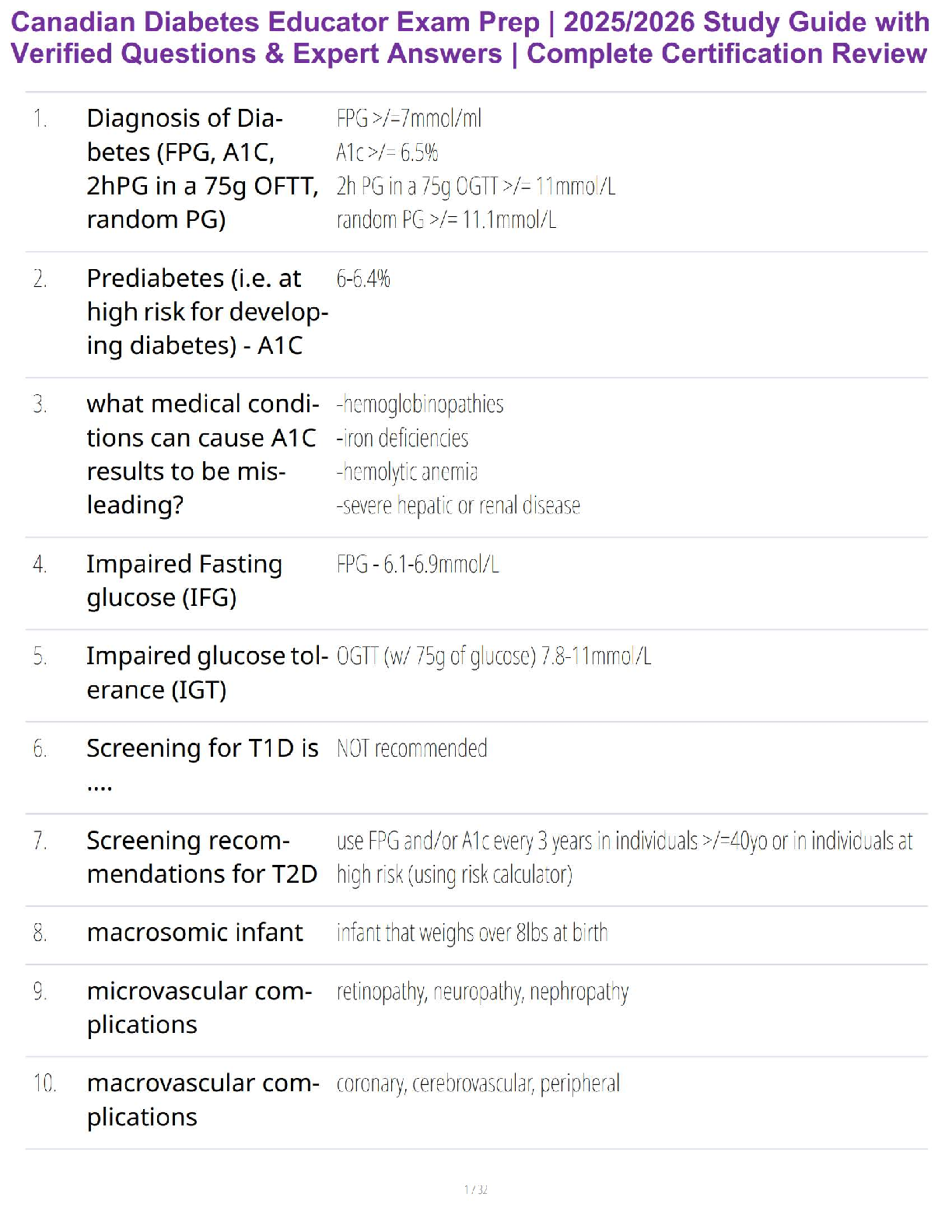Select the "Impaired glucose tolerance (IGT)" term
Screen dimensions: 952x1232
(207, 673)
